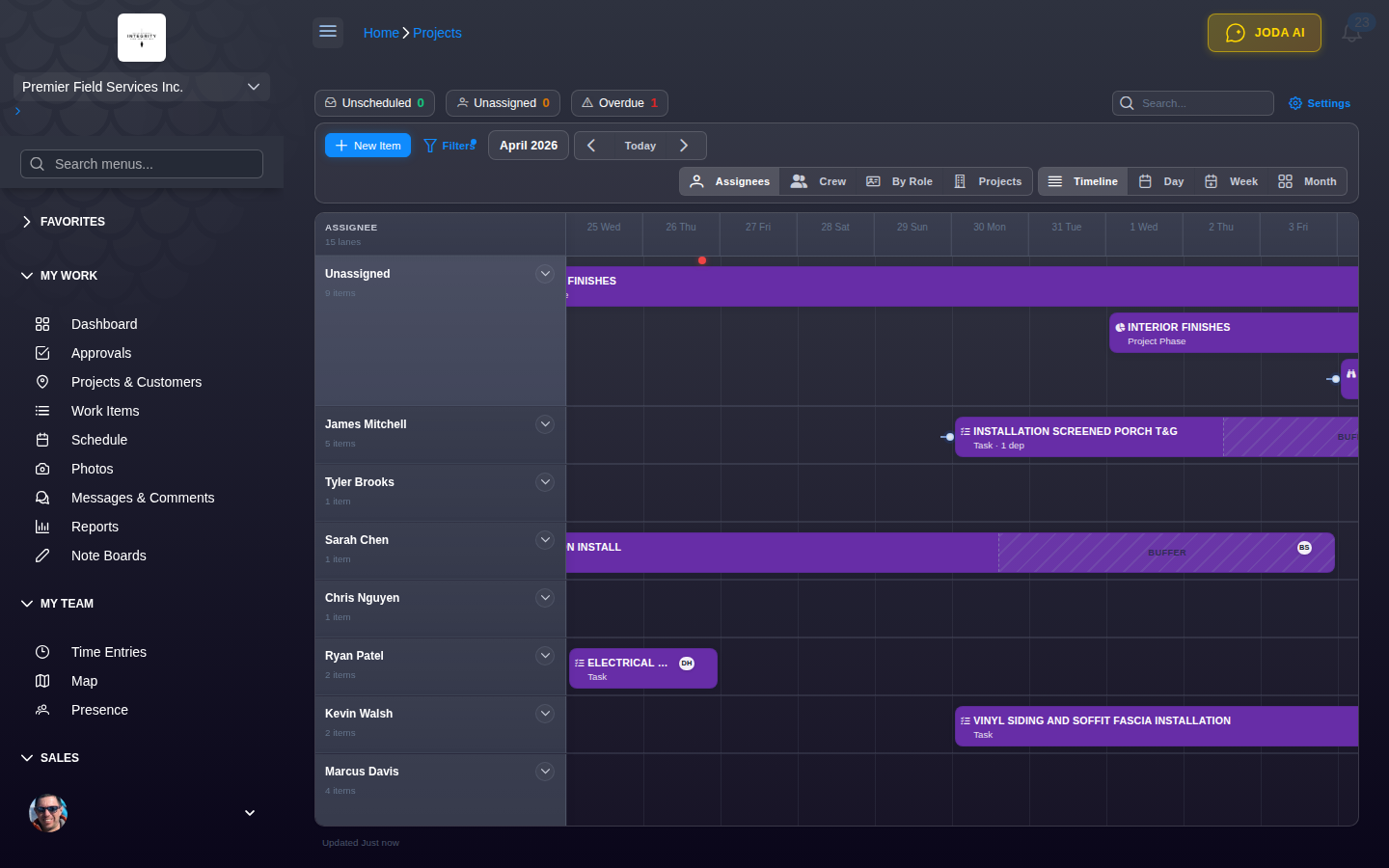Switch to By Role grouping
Image resolution: width=1389 pixels, height=868 pixels.
[x=899, y=181]
